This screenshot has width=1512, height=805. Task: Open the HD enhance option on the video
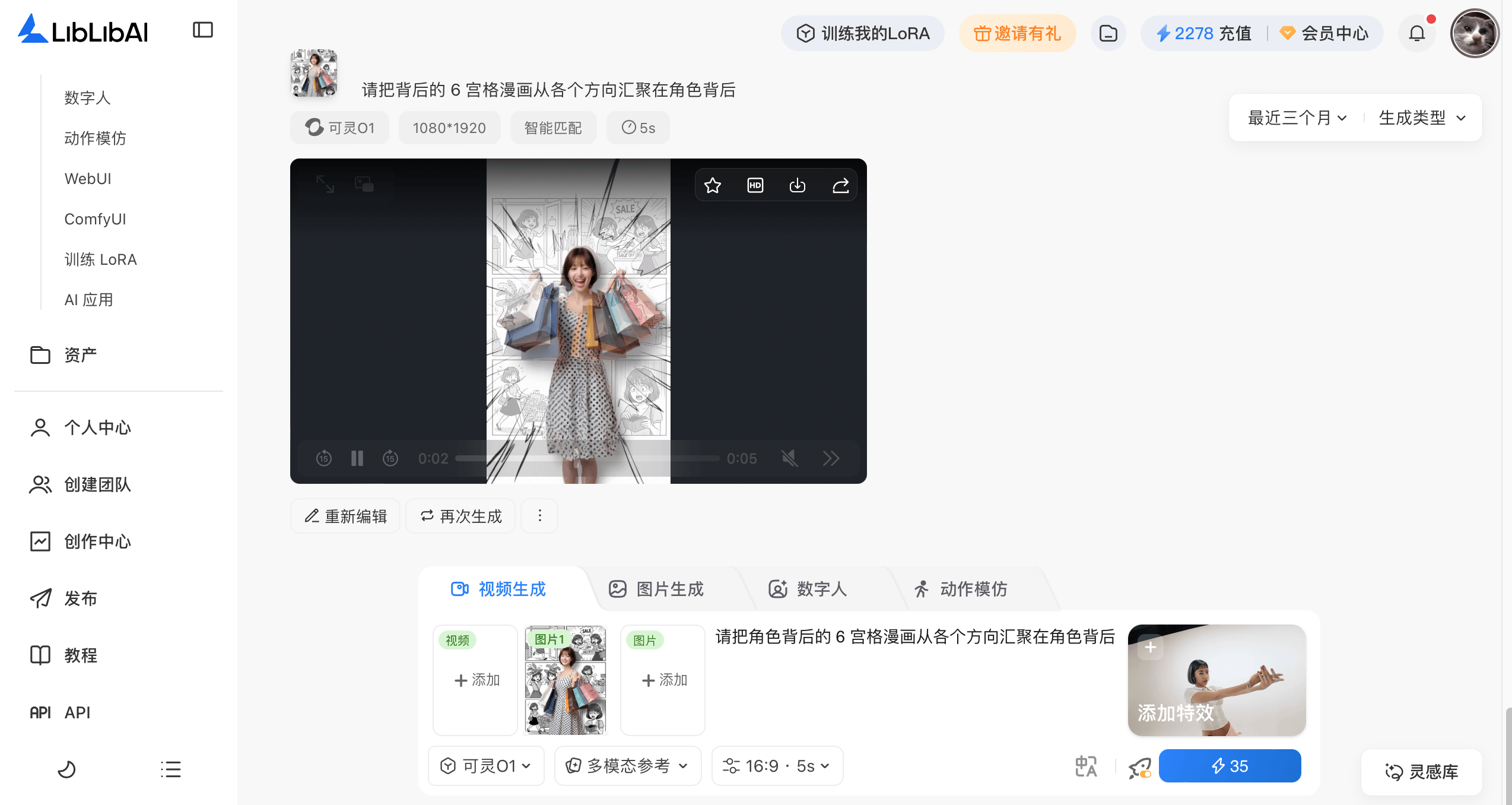click(755, 185)
